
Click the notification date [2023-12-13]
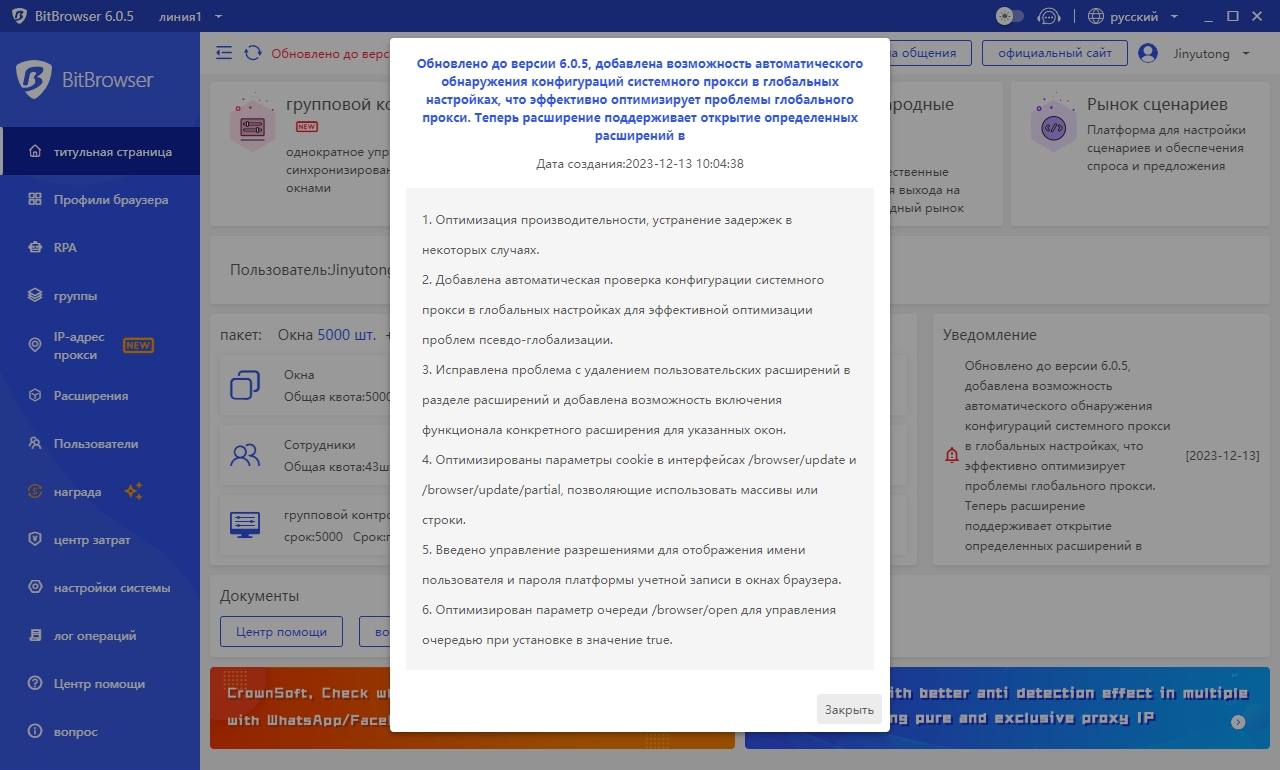[x=1222, y=456]
